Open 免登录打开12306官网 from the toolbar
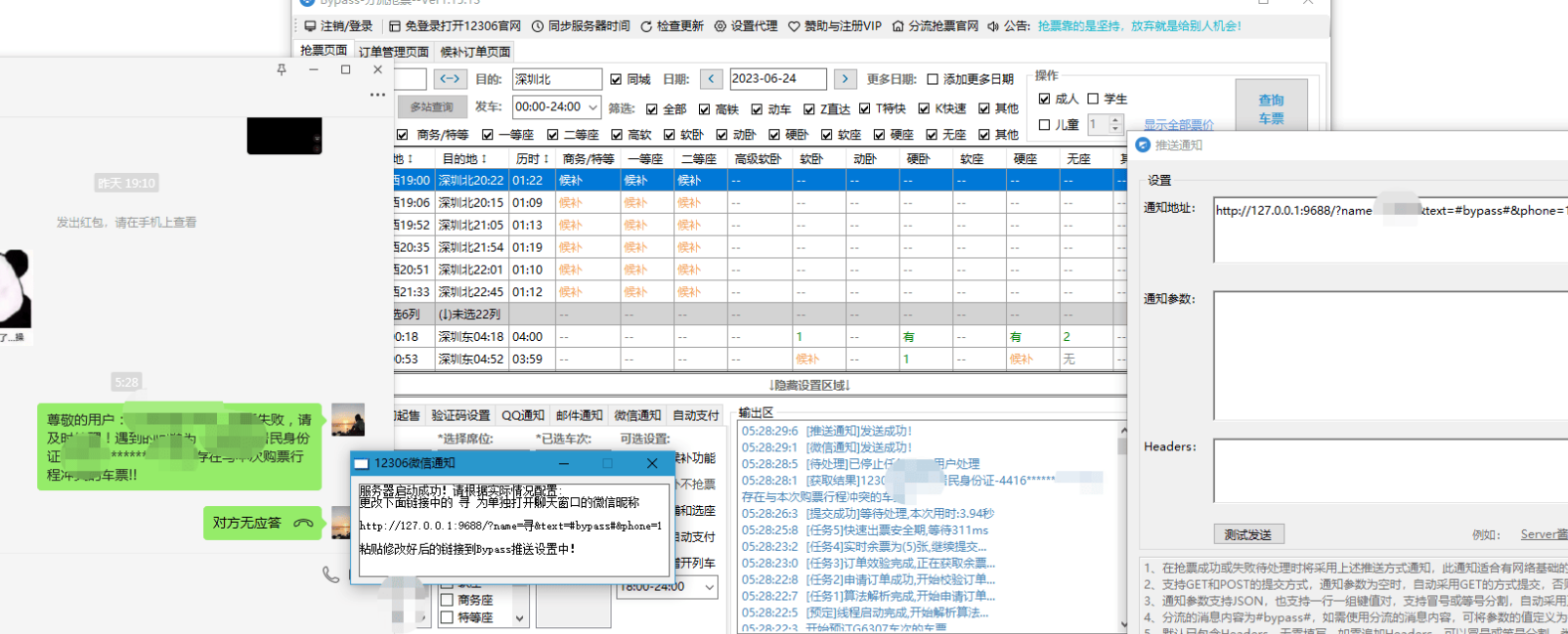The image size is (1568, 634). (x=395, y=26)
